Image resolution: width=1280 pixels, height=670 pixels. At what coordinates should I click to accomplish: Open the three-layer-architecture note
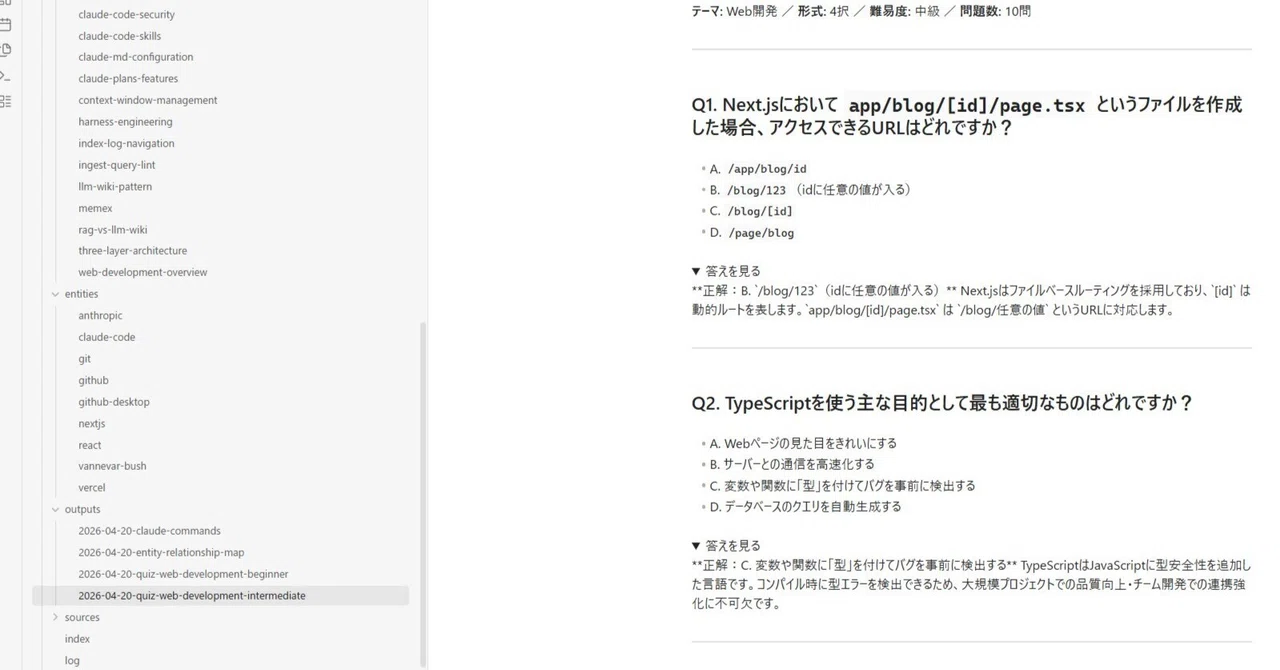(133, 251)
